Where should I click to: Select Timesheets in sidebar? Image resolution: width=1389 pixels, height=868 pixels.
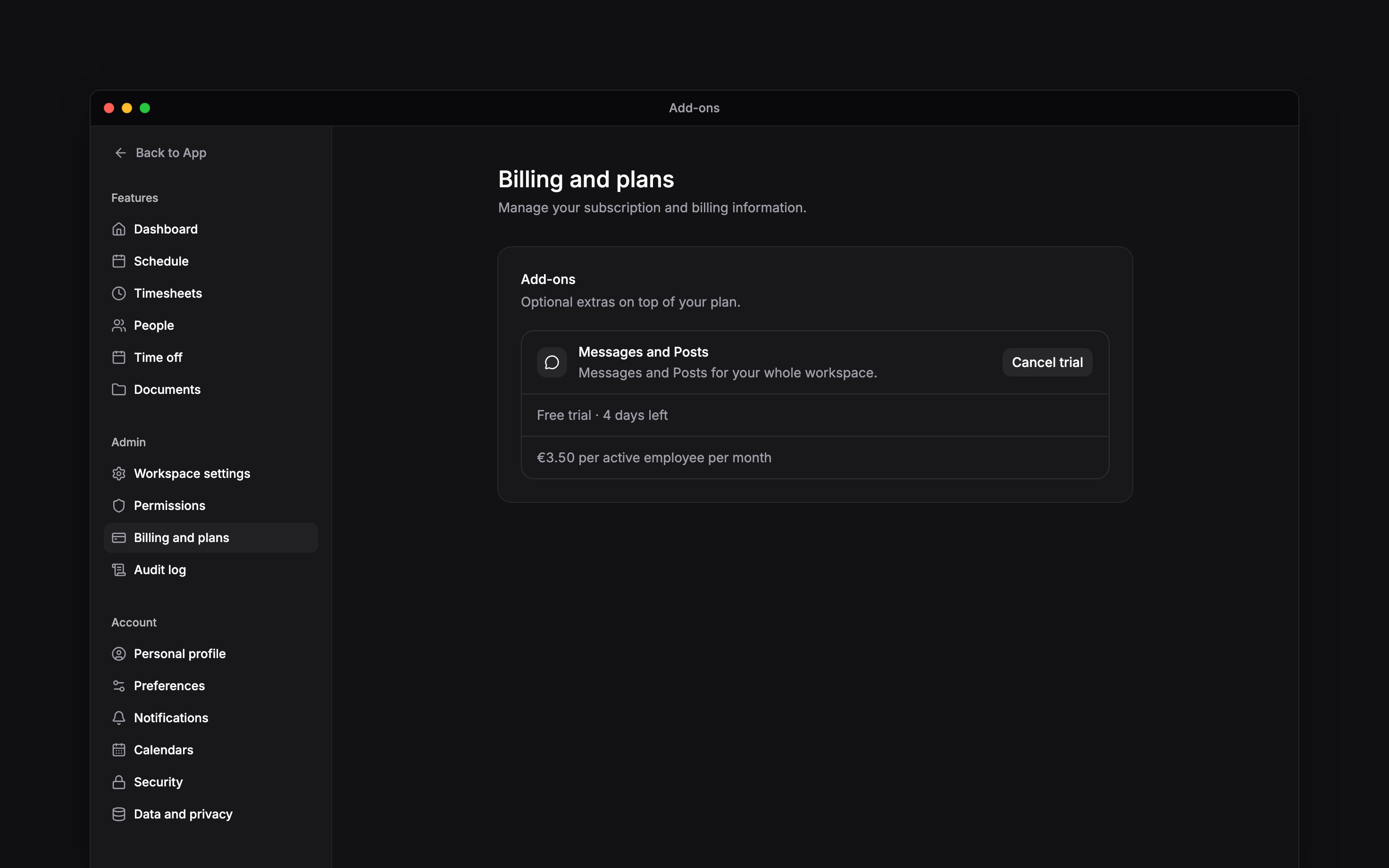210,293
